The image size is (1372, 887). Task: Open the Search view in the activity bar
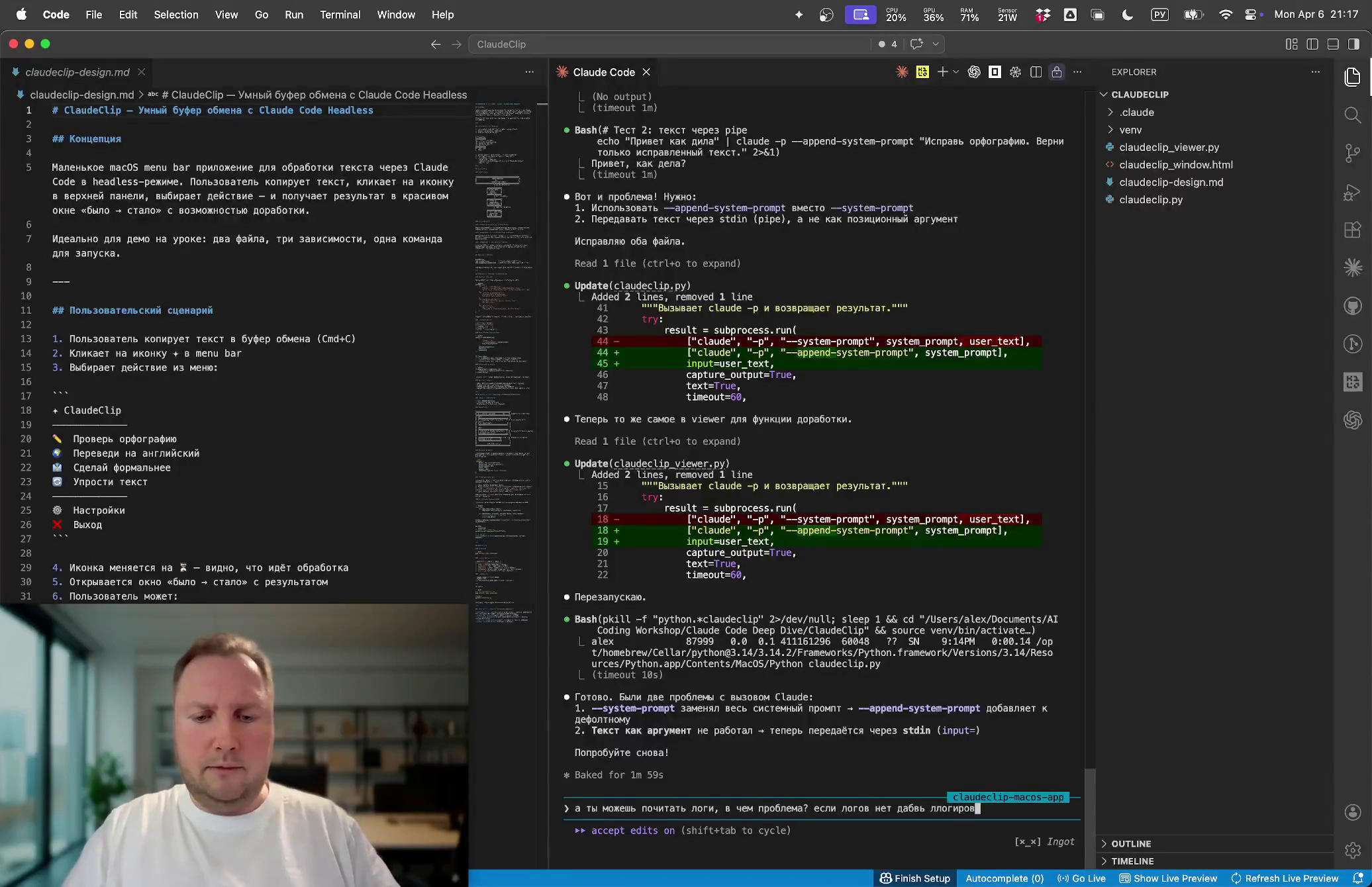tap(1352, 115)
